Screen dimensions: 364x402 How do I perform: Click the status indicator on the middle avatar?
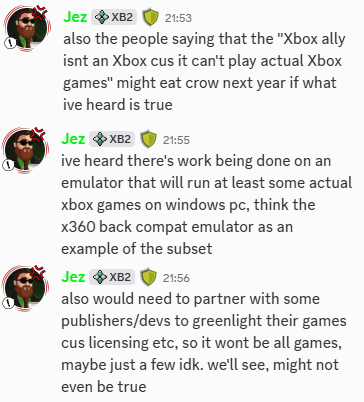coord(9,165)
